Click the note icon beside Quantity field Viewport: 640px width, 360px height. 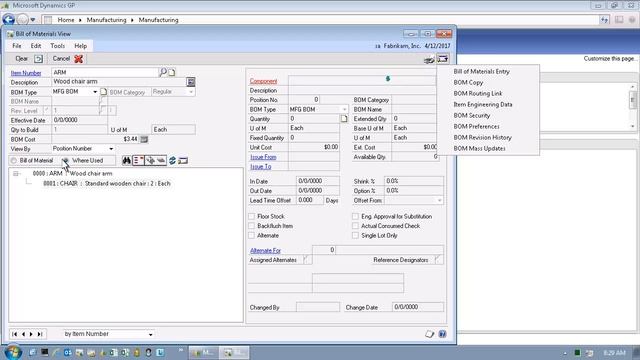(x=344, y=119)
